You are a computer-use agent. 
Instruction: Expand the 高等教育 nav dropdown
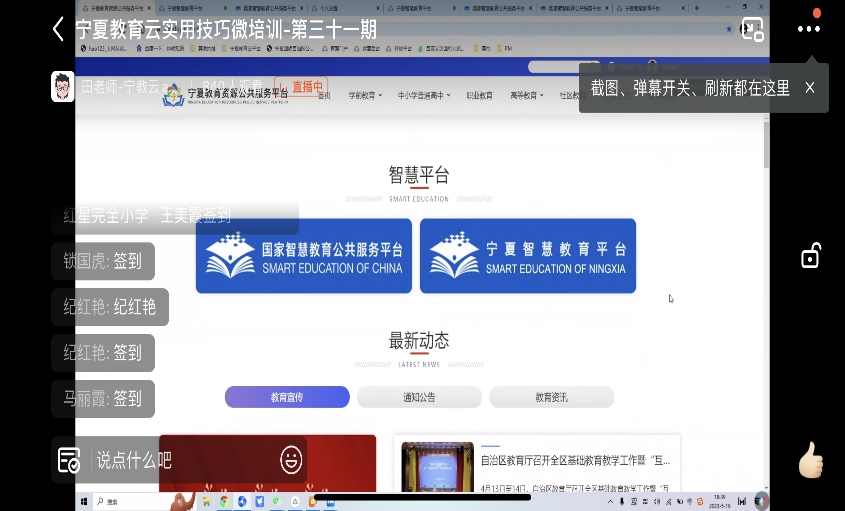pos(527,95)
